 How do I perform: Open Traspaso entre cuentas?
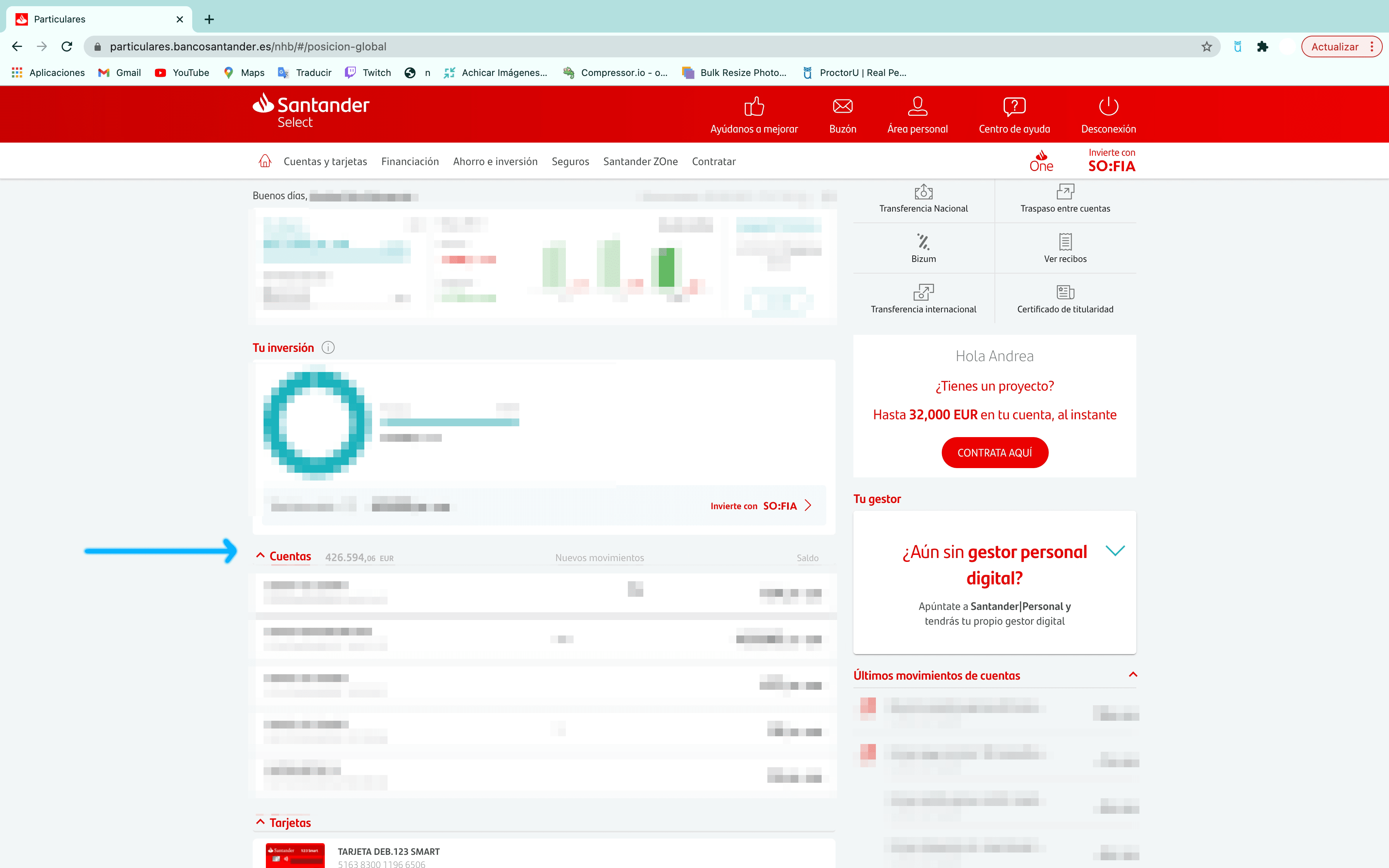[1065, 199]
